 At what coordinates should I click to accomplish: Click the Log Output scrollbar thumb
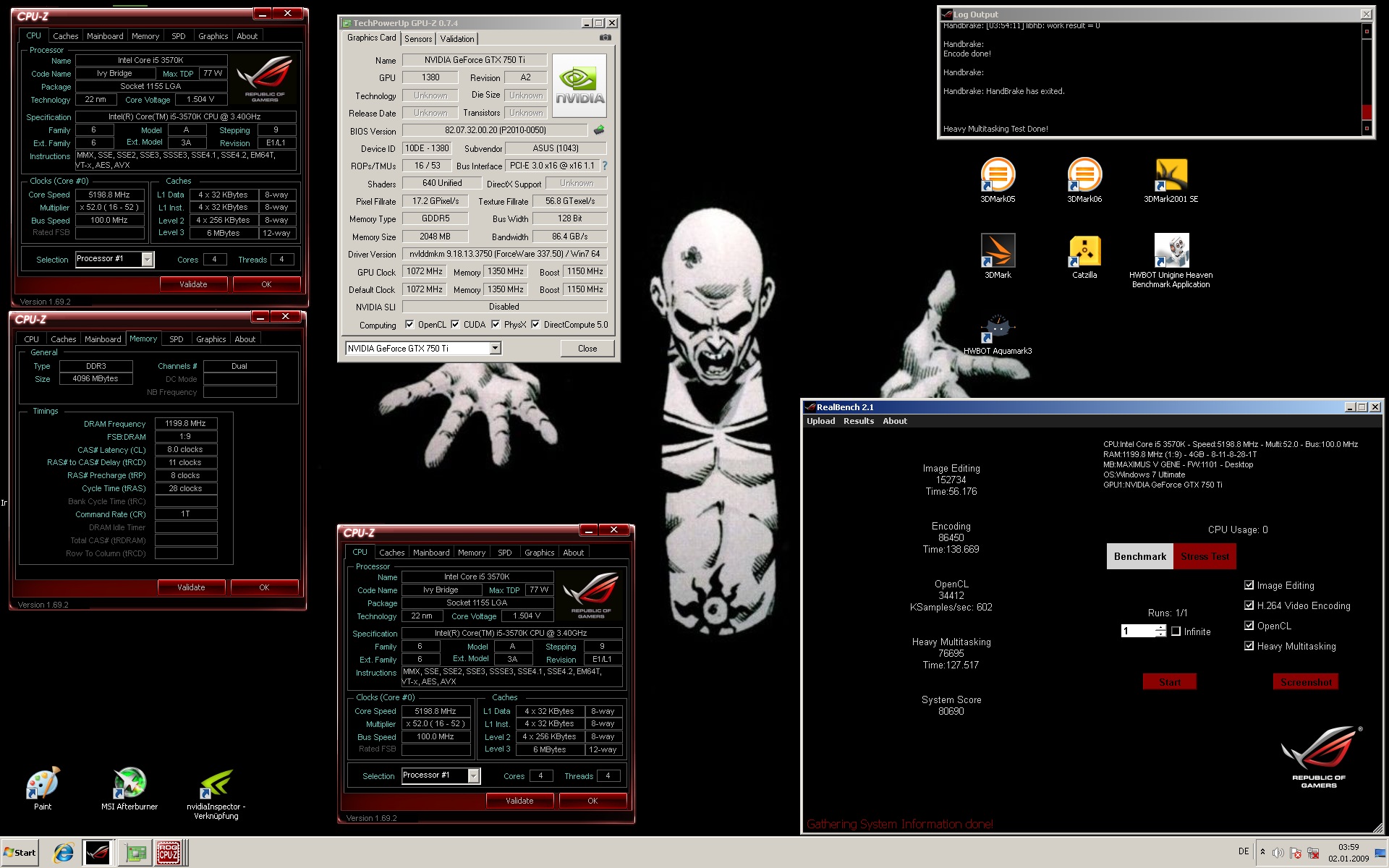[x=1367, y=112]
